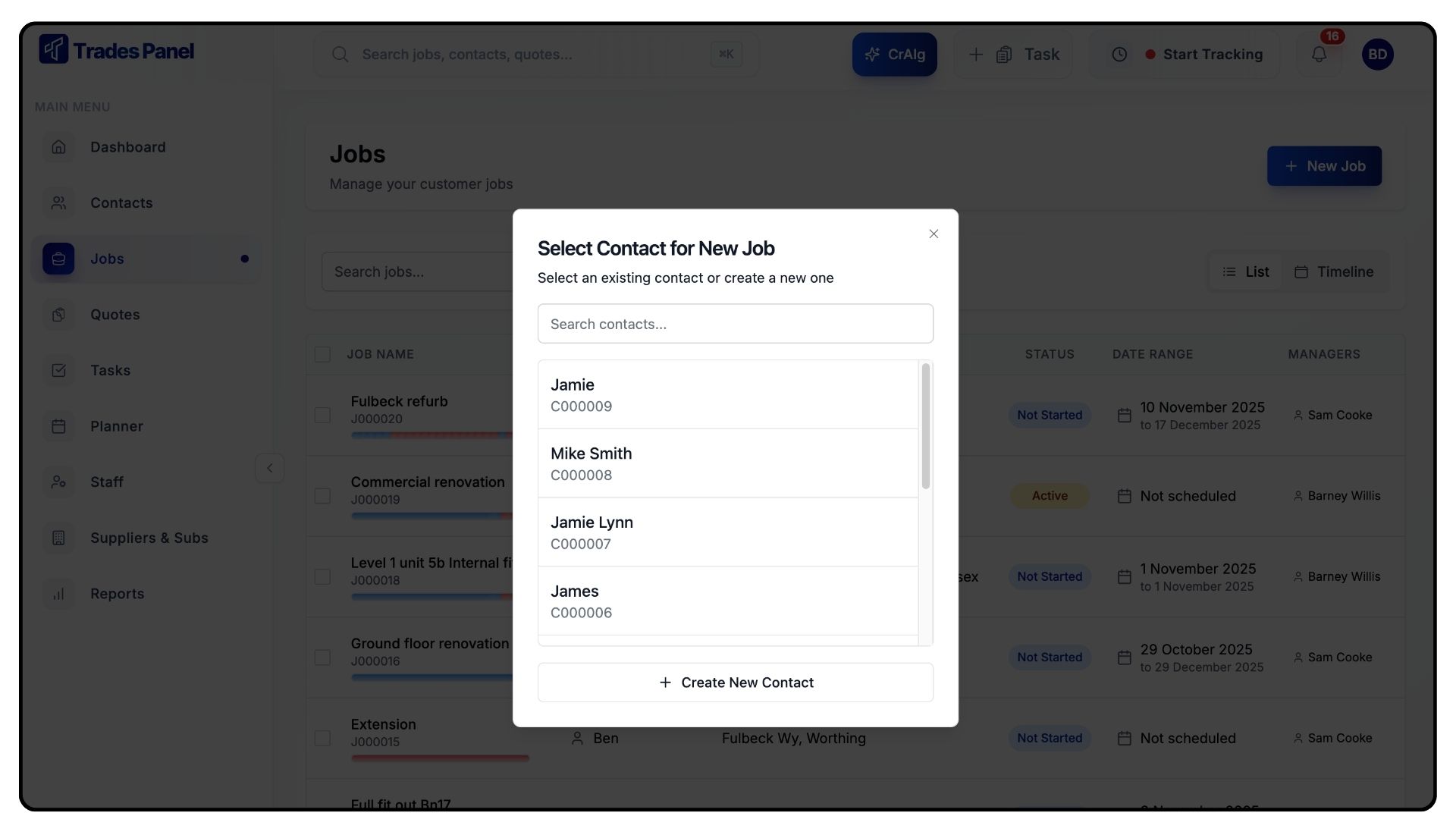Check the Commercial renovation job checkbox
The image size is (1456, 819).
tap(322, 496)
